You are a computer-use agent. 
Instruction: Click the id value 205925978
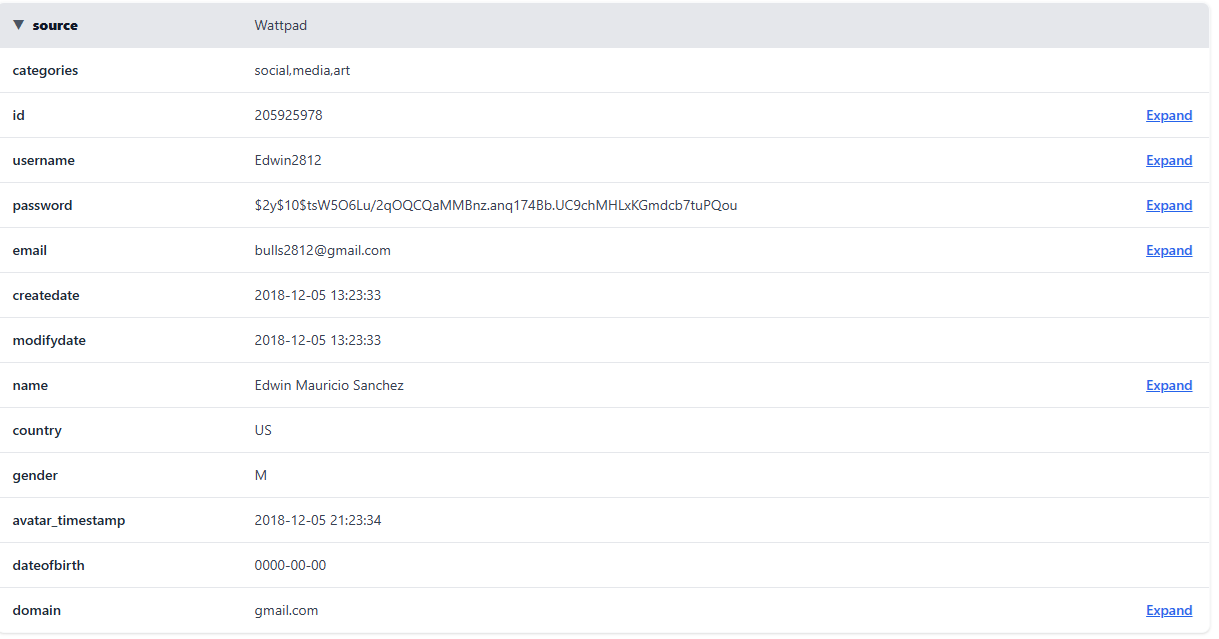click(288, 115)
